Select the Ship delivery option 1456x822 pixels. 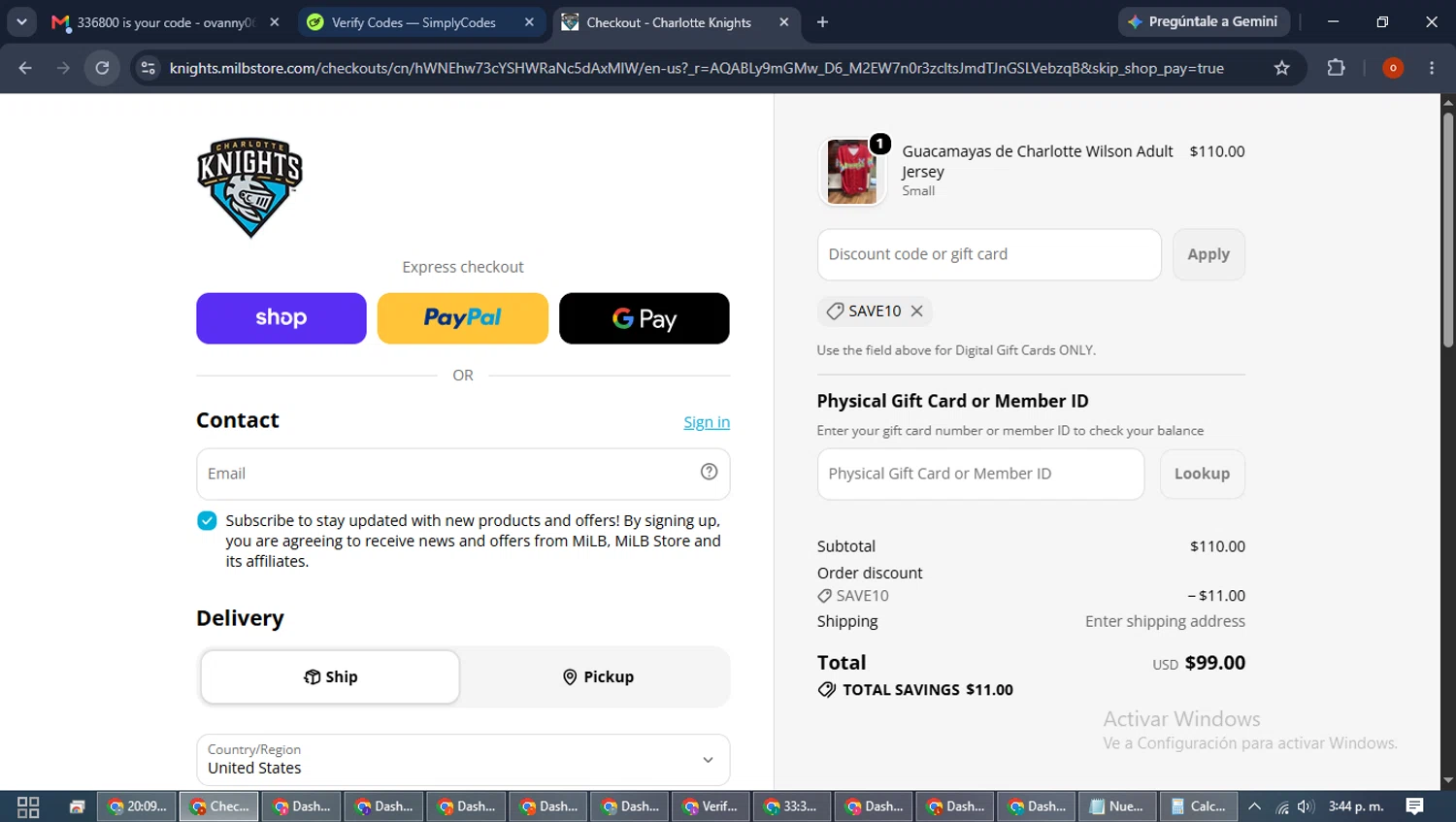point(330,676)
